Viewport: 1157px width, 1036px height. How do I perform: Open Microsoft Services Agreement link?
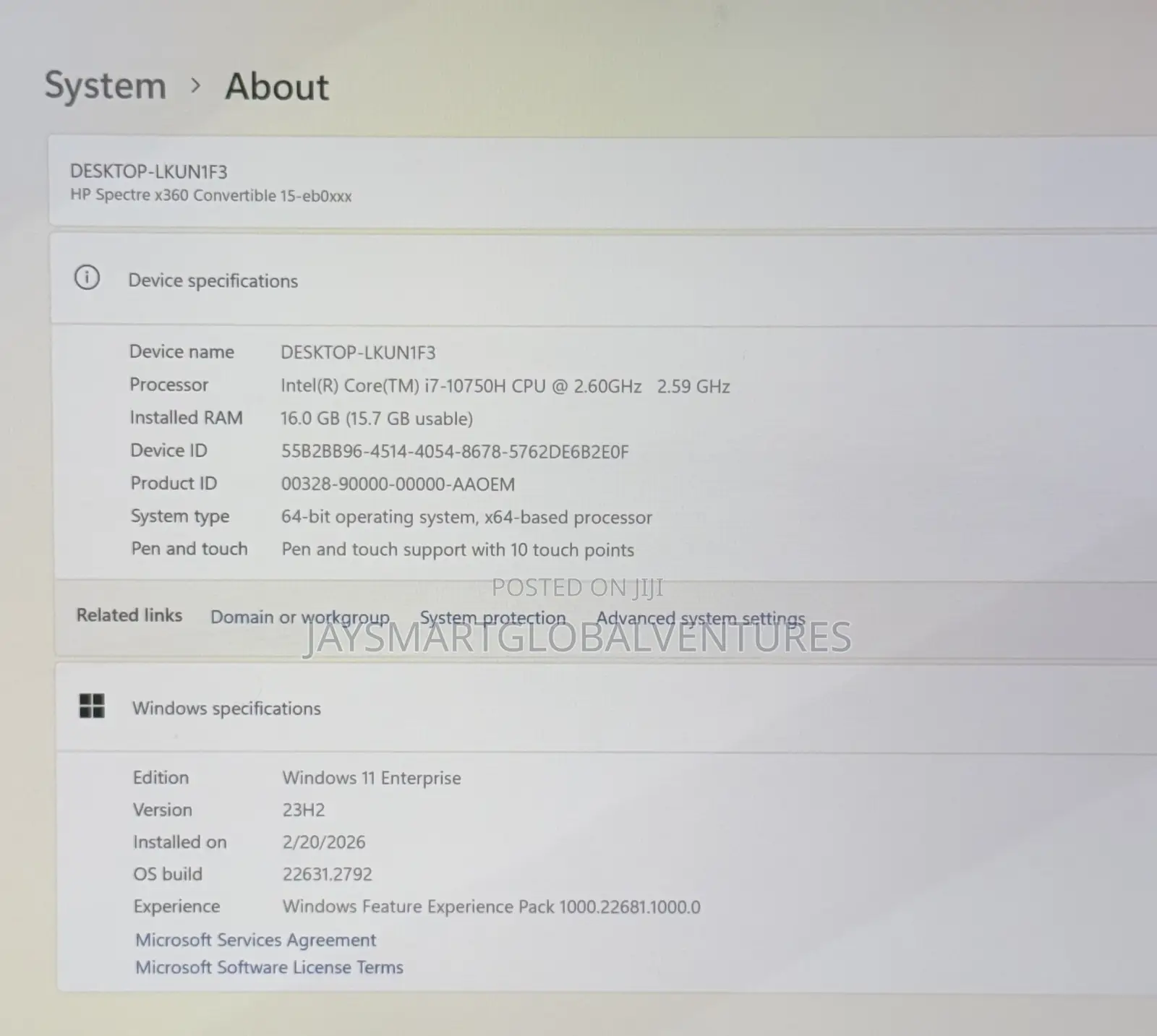point(256,940)
